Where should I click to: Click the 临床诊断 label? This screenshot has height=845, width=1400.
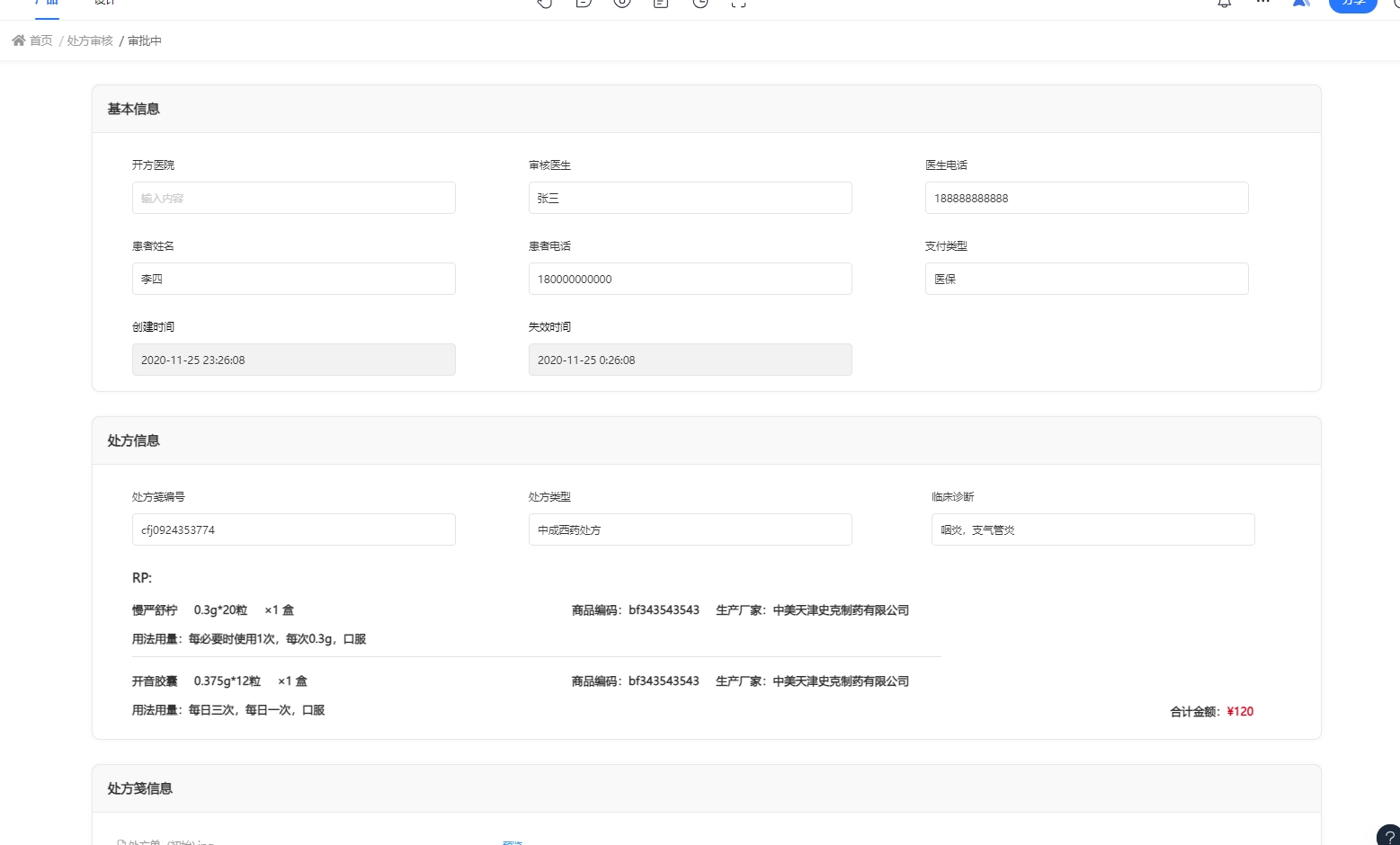tap(952, 497)
